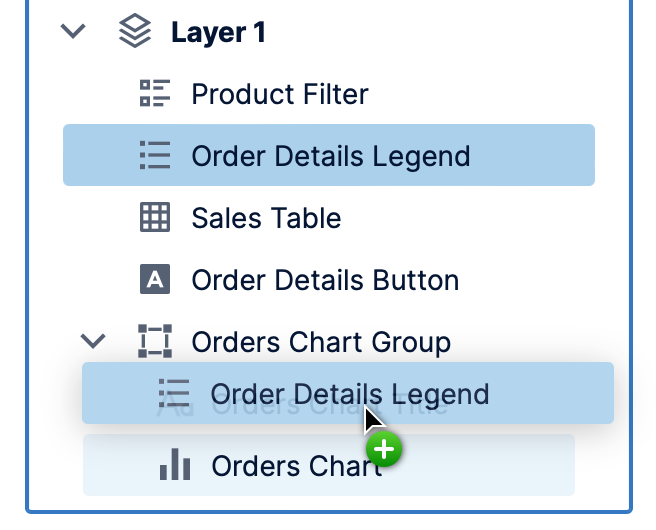Viewport: 656px width, 530px height.
Task: Click the Product Filter item icon
Action: (x=154, y=94)
